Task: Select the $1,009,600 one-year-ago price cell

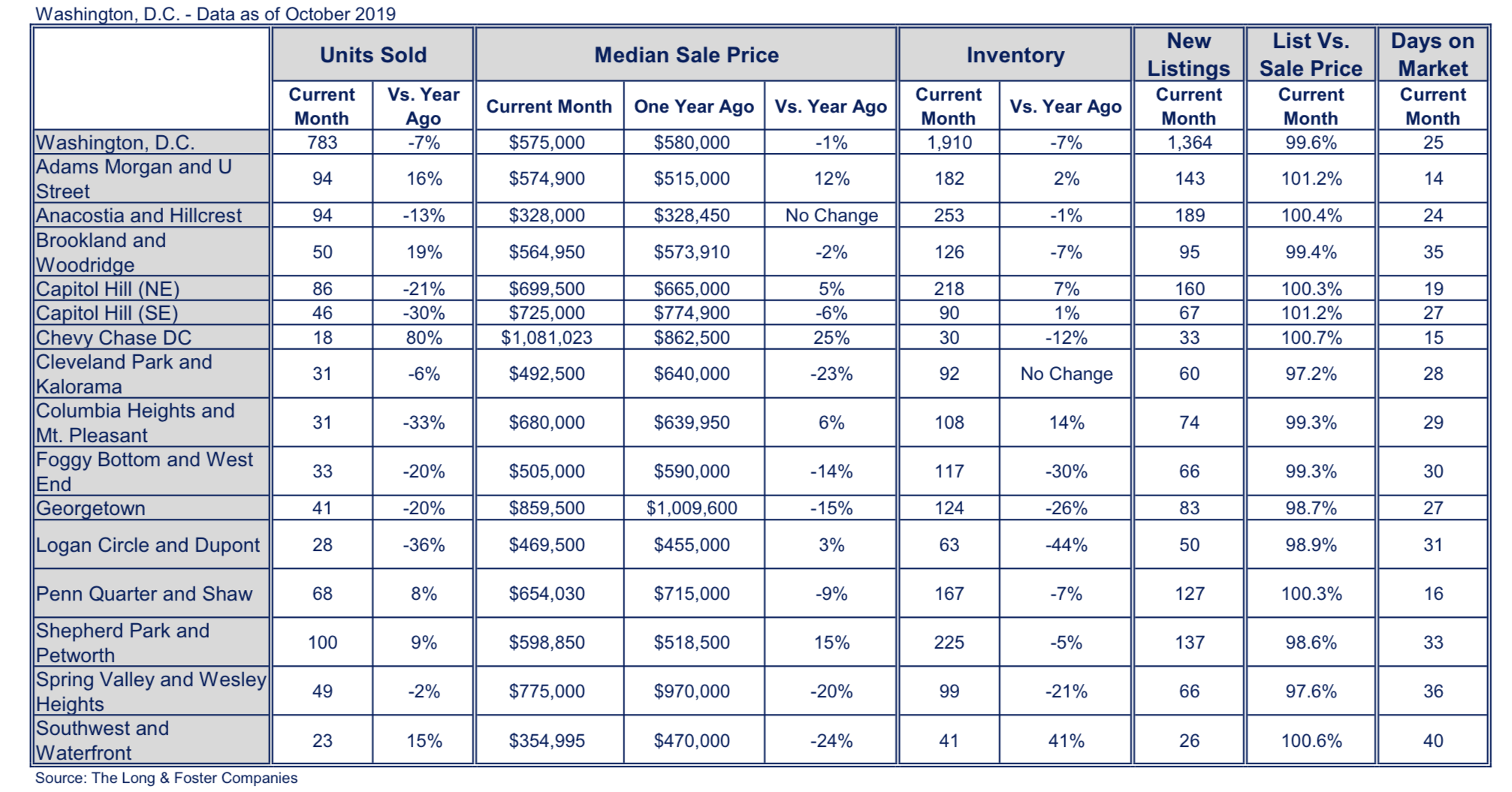Action: coord(692,508)
